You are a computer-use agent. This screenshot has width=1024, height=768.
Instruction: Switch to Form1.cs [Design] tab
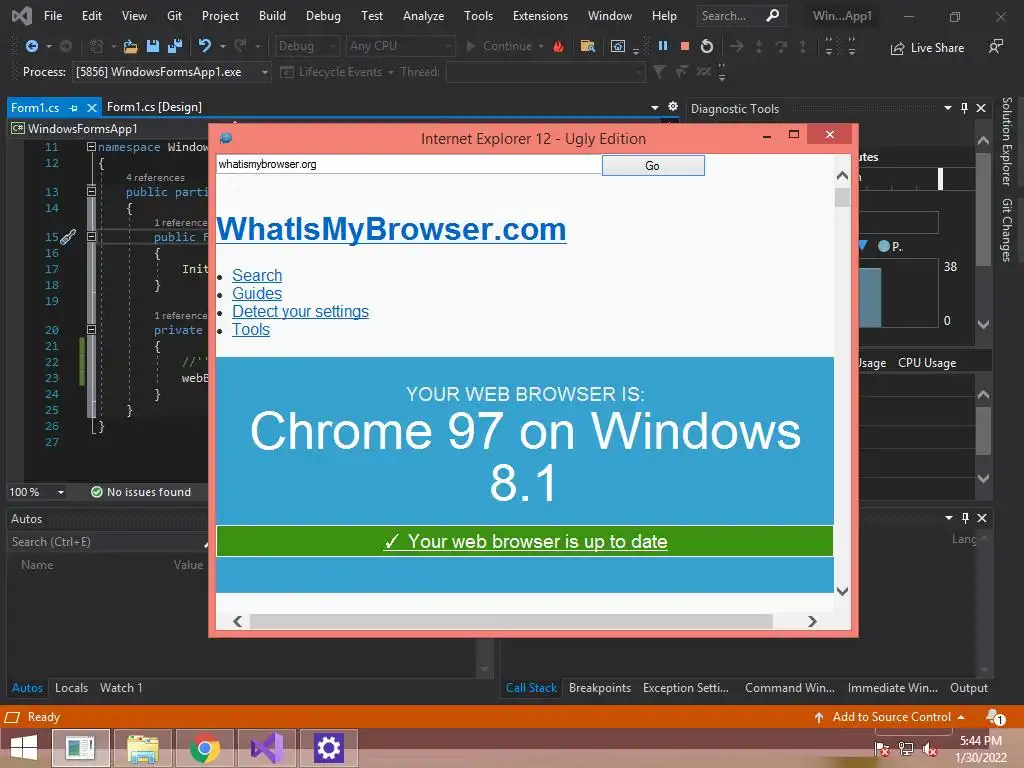[x=154, y=107]
